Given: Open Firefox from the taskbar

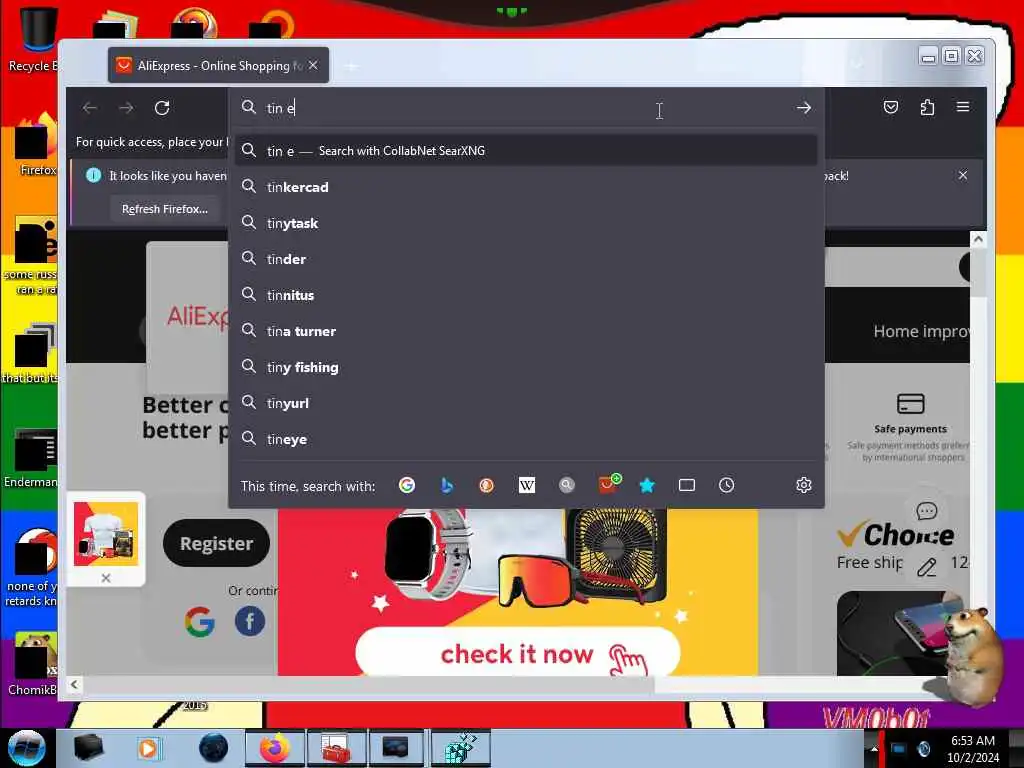Looking at the screenshot, I should point(275,748).
